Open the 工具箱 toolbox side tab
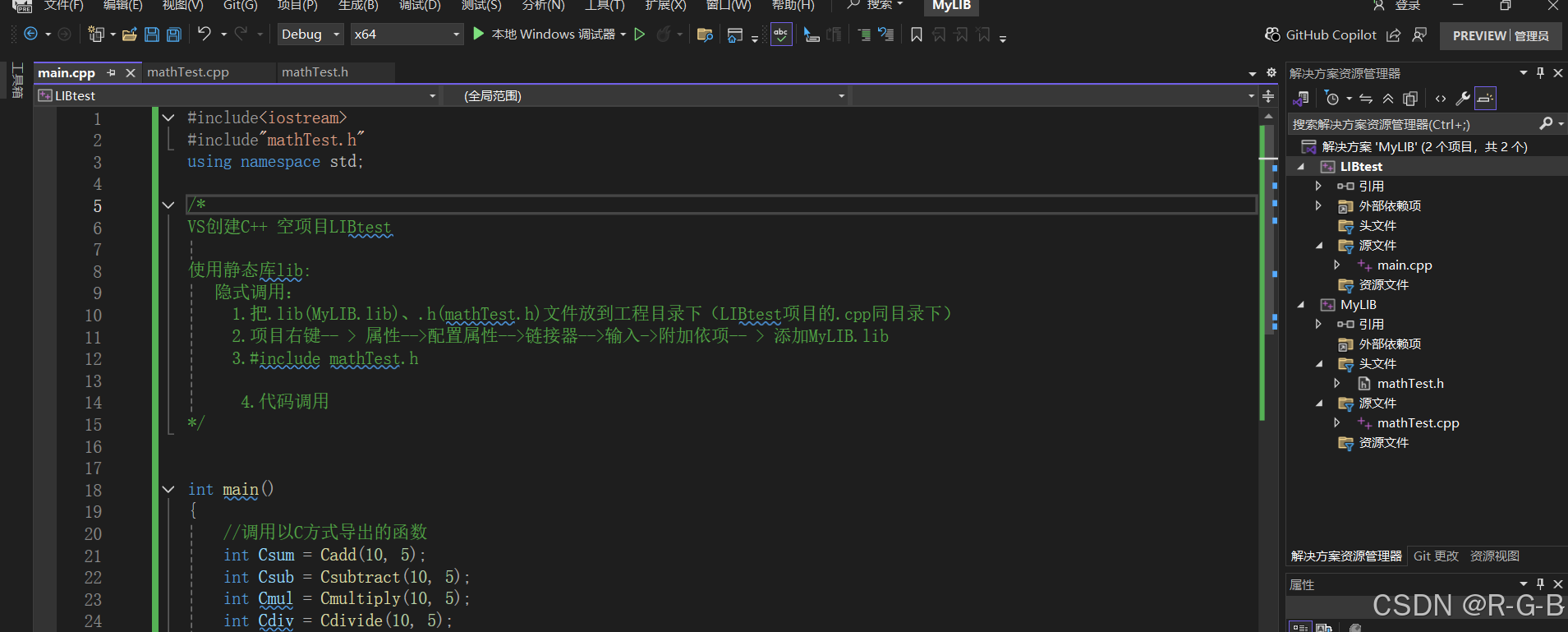Image resolution: width=1568 pixels, height=632 pixels. click(17, 81)
